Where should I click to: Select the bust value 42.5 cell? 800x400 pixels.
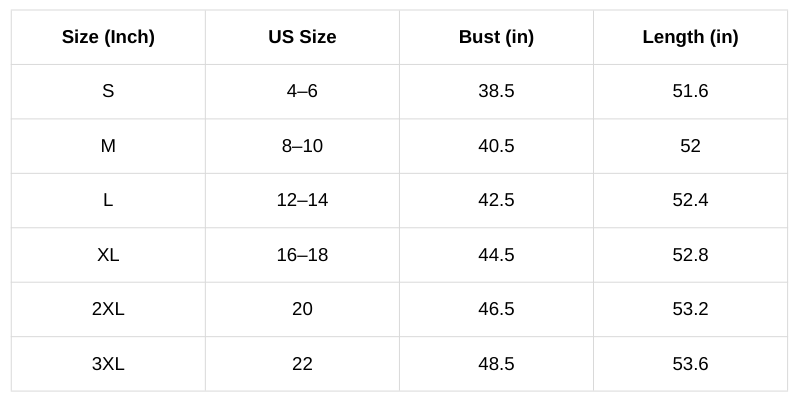[x=496, y=200]
